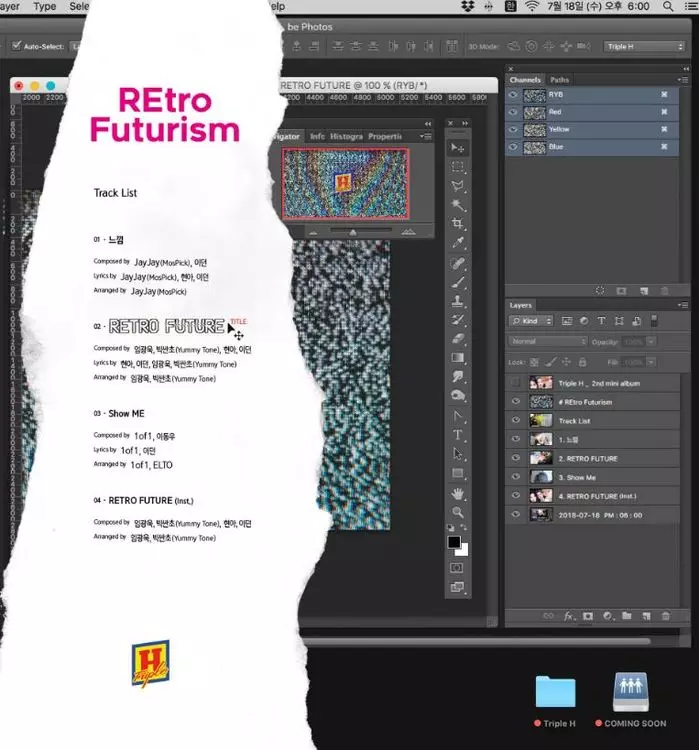This screenshot has height=750, width=699.
Task: Open the Normal blend mode dropdown
Action: 548,341
